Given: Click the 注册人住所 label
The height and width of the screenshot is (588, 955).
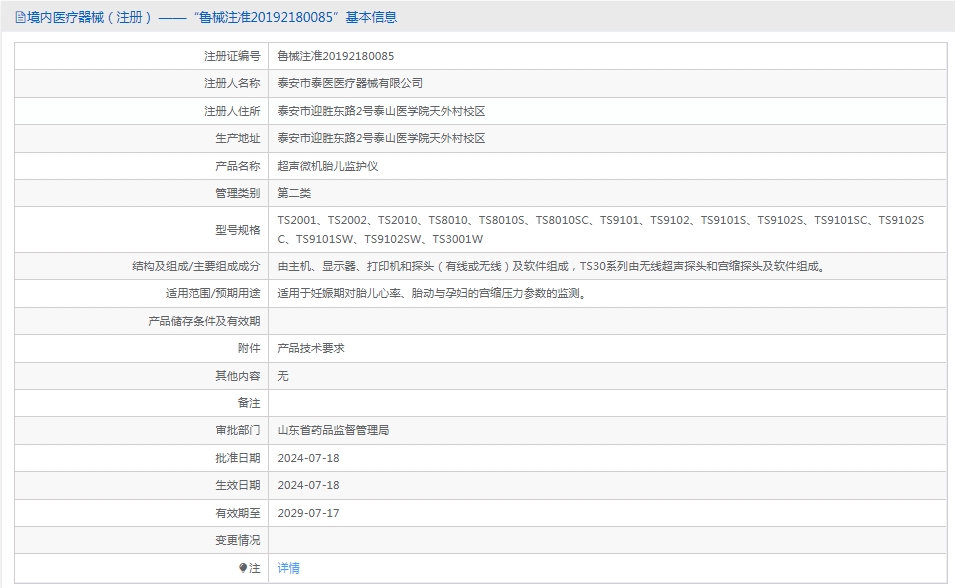Looking at the screenshot, I should pyautogui.click(x=232, y=111).
